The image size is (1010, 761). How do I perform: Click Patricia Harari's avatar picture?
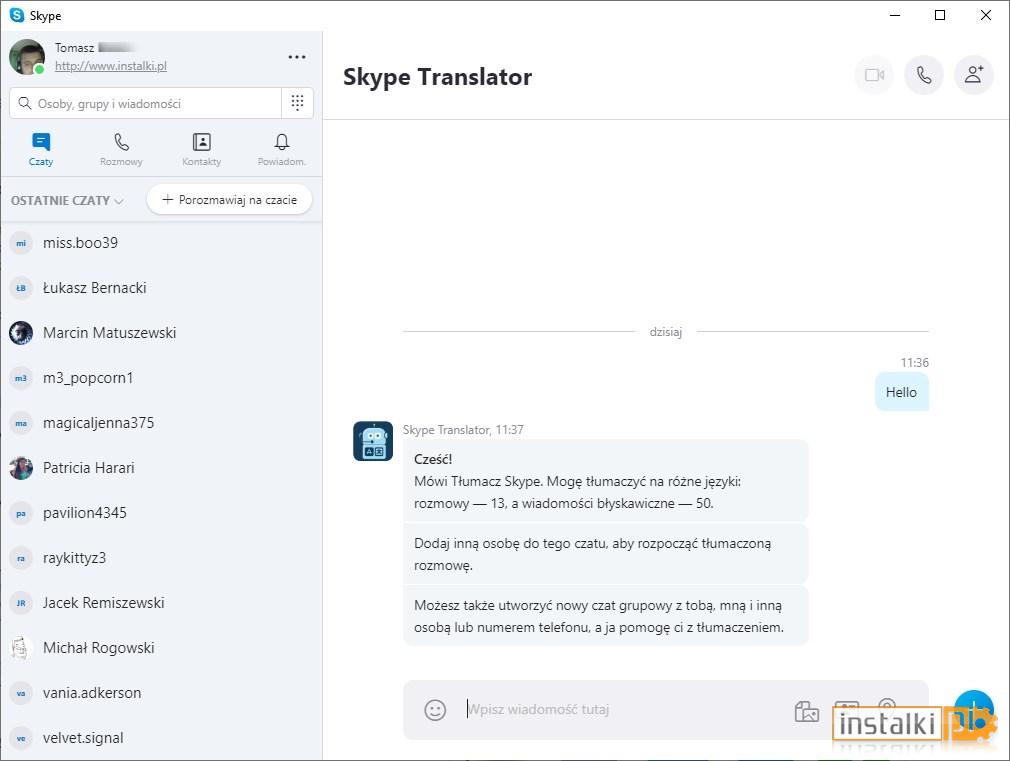pos(21,468)
